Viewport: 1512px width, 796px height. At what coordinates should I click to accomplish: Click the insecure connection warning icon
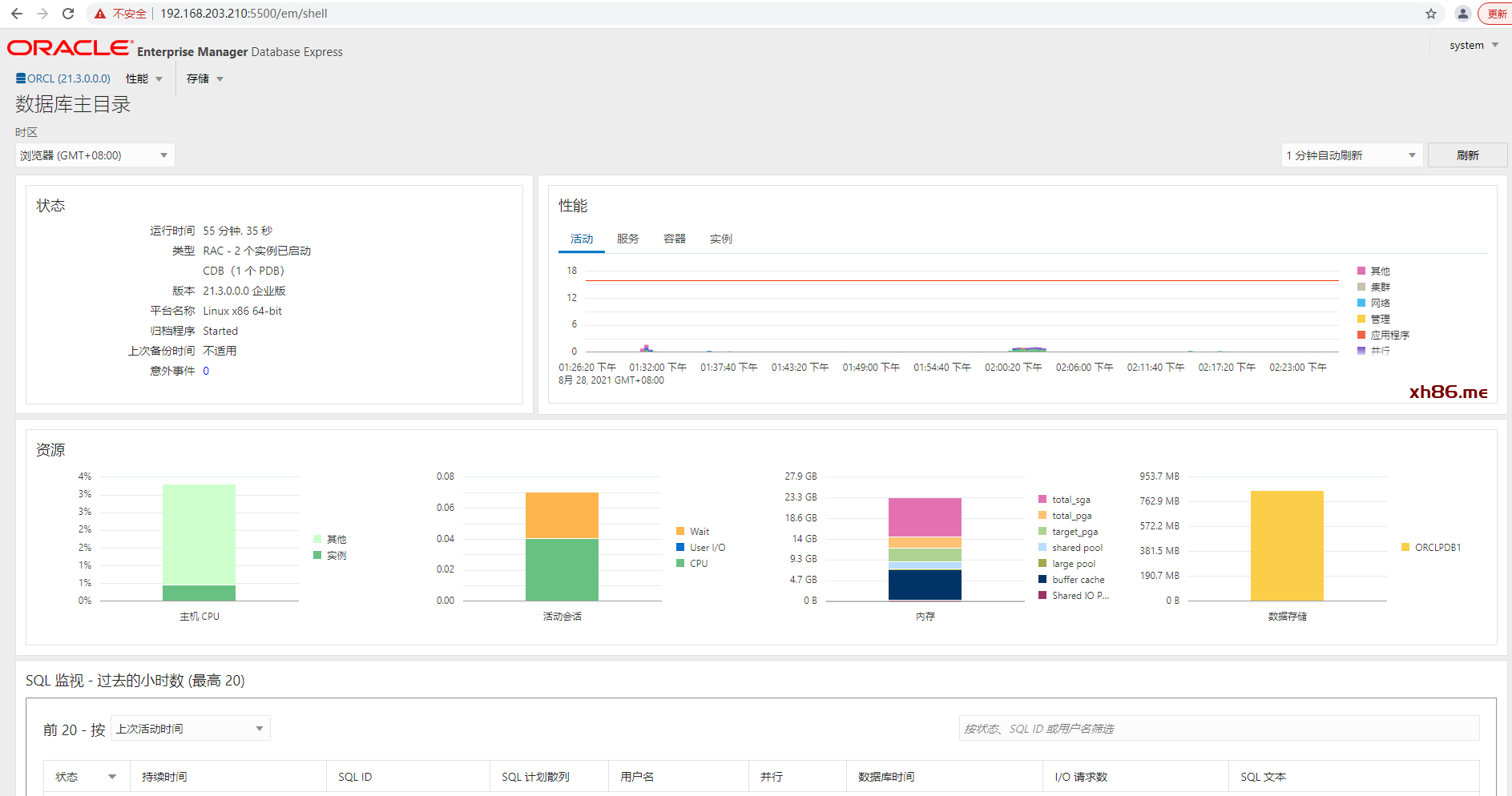(x=100, y=14)
